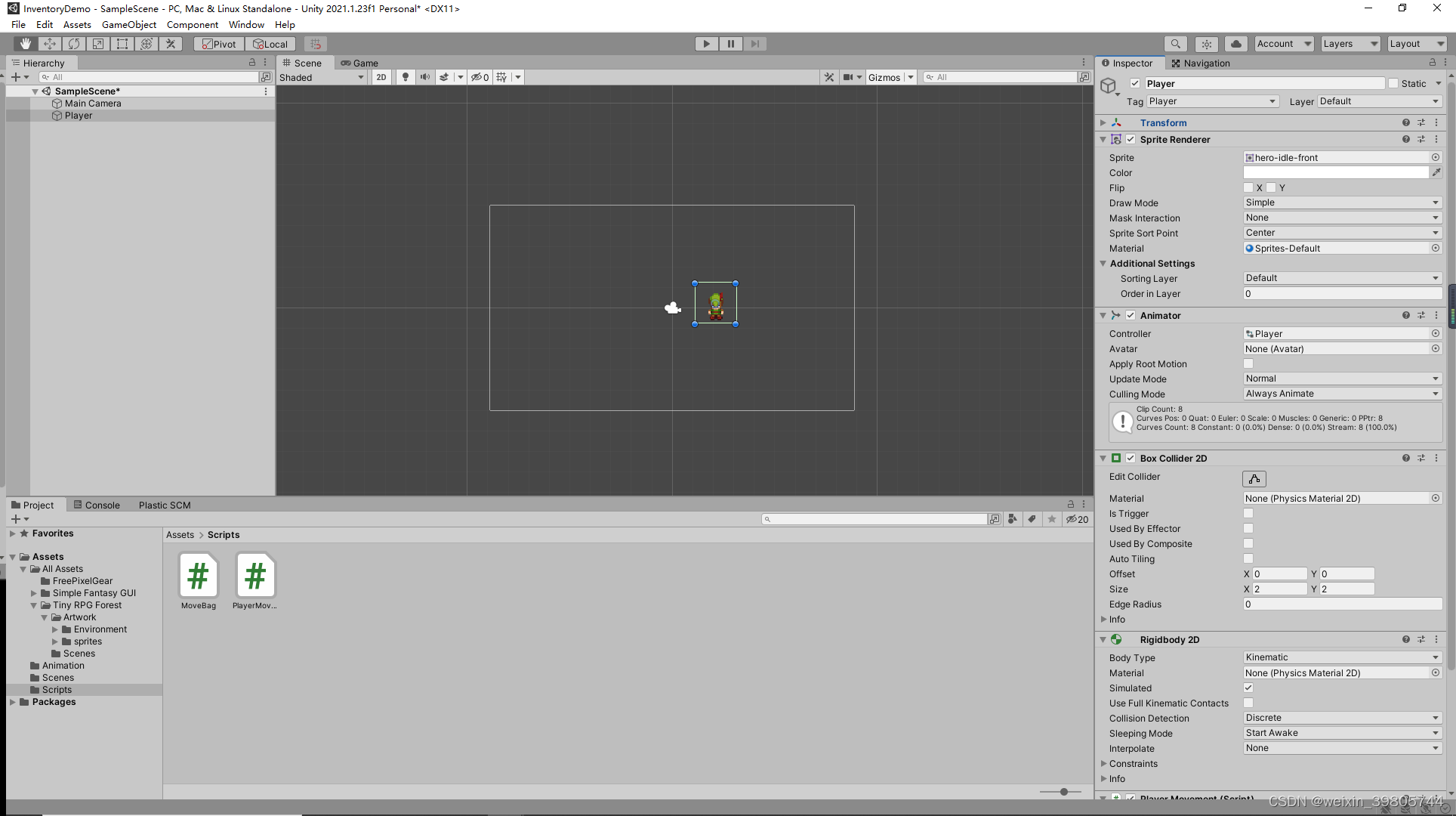Open the Gizmos button
Image resolution: width=1456 pixels, height=816 pixels.
click(884, 77)
